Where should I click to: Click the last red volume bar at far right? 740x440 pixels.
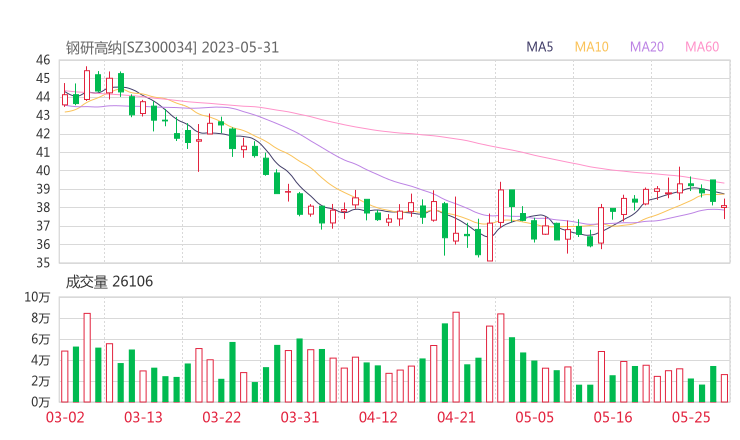[x=724, y=388]
